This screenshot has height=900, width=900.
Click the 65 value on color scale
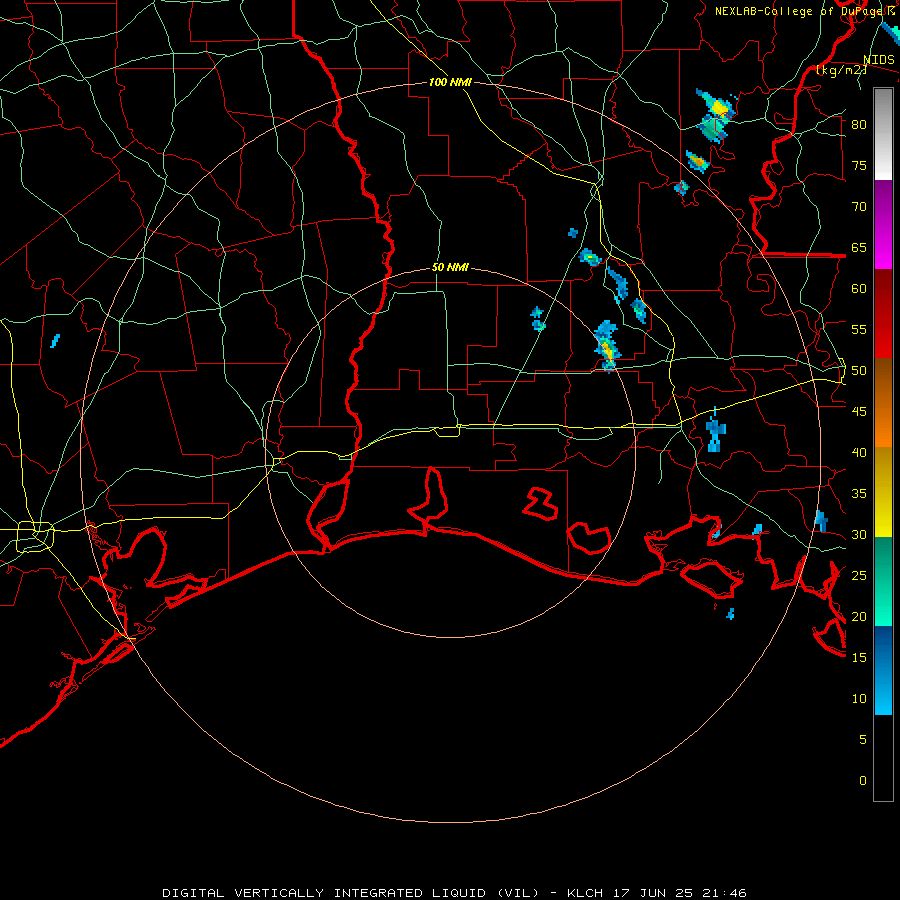click(859, 247)
